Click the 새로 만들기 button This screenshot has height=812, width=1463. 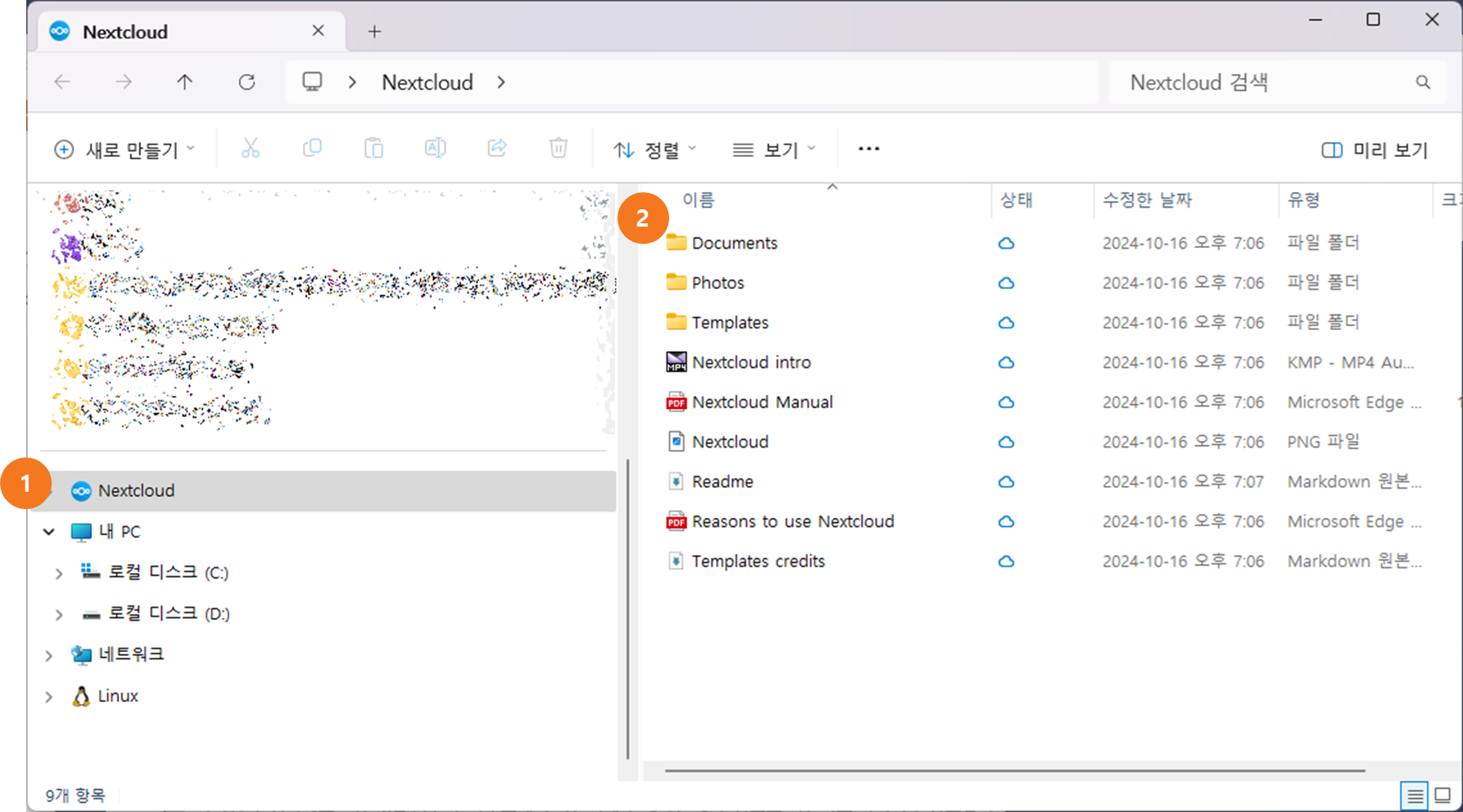point(124,150)
